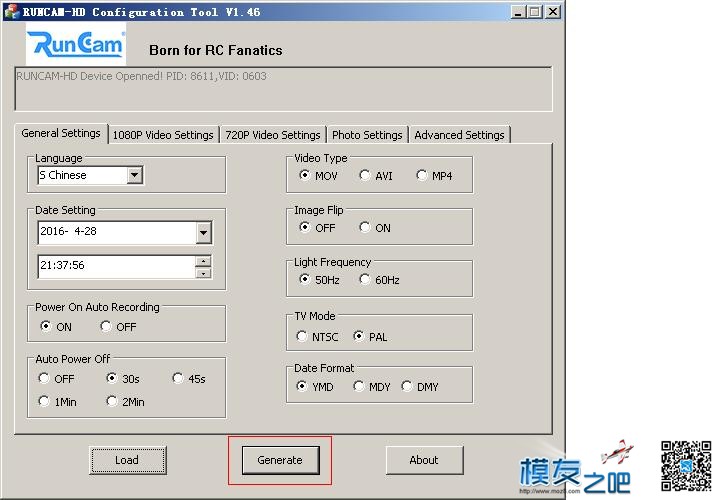Decrease the time with the down spinner

(203, 273)
